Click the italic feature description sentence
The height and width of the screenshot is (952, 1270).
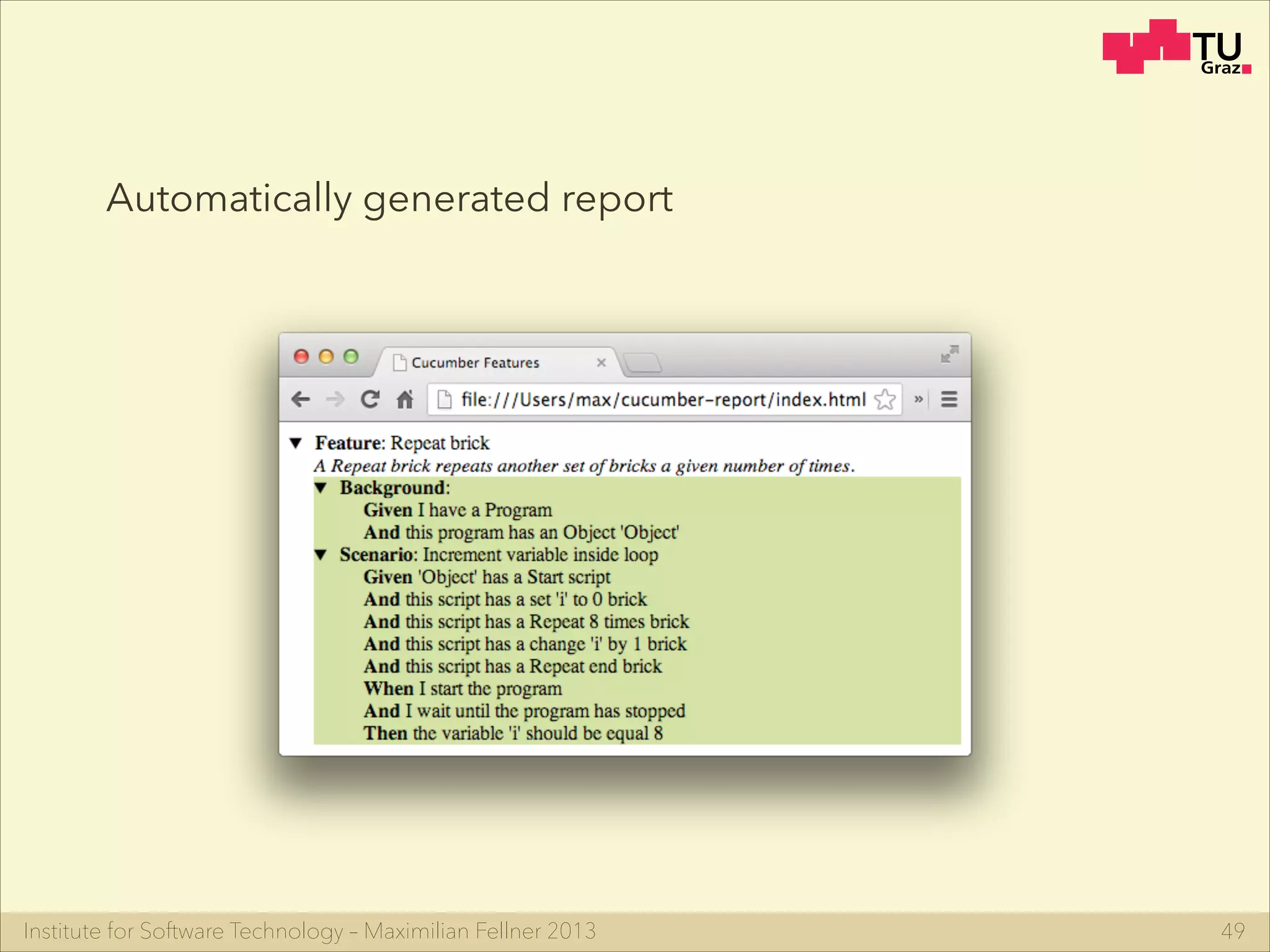coord(584,466)
